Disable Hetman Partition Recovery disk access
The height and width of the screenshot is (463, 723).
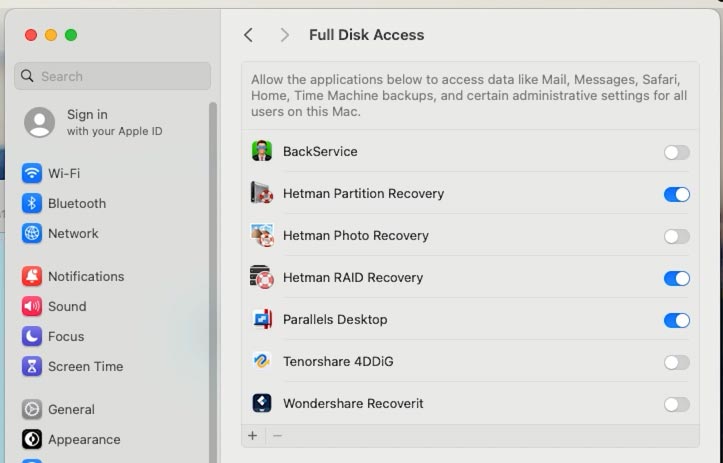pyautogui.click(x=676, y=194)
